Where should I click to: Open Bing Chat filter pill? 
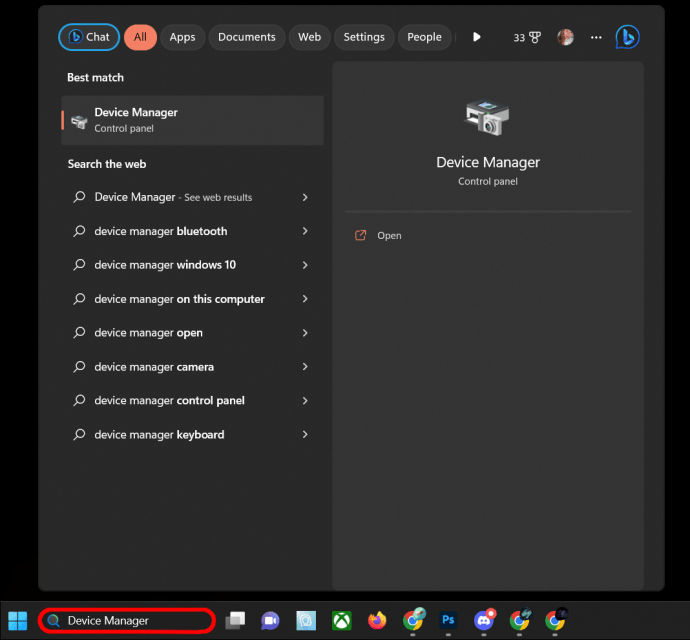pos(89,37)
